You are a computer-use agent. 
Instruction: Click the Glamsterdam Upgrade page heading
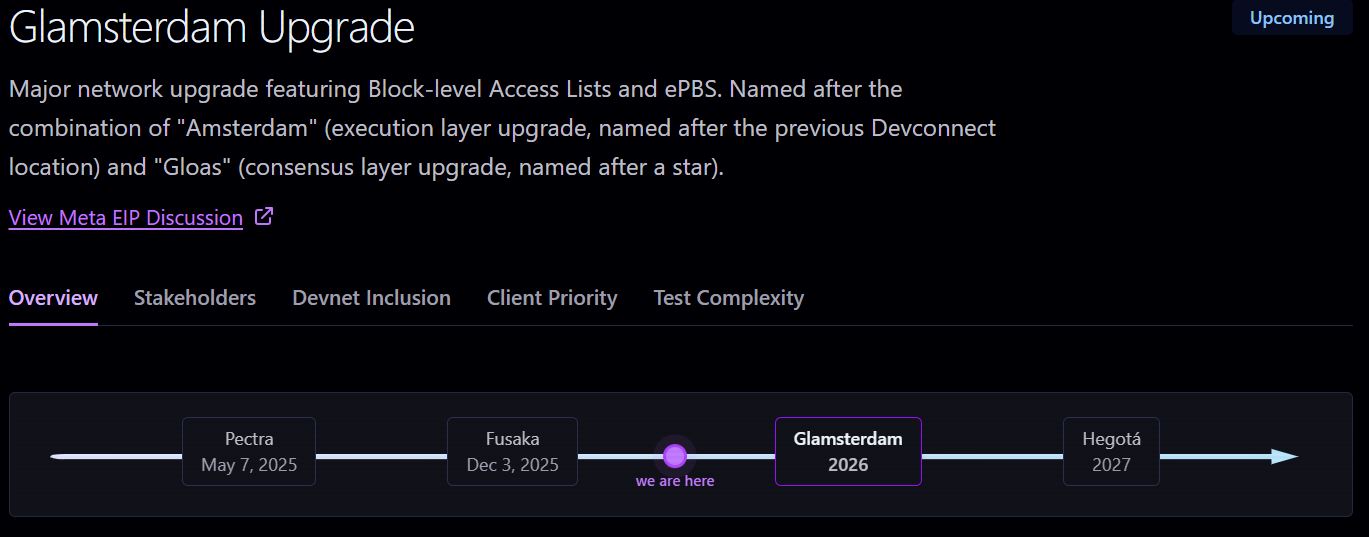[211, 27]
